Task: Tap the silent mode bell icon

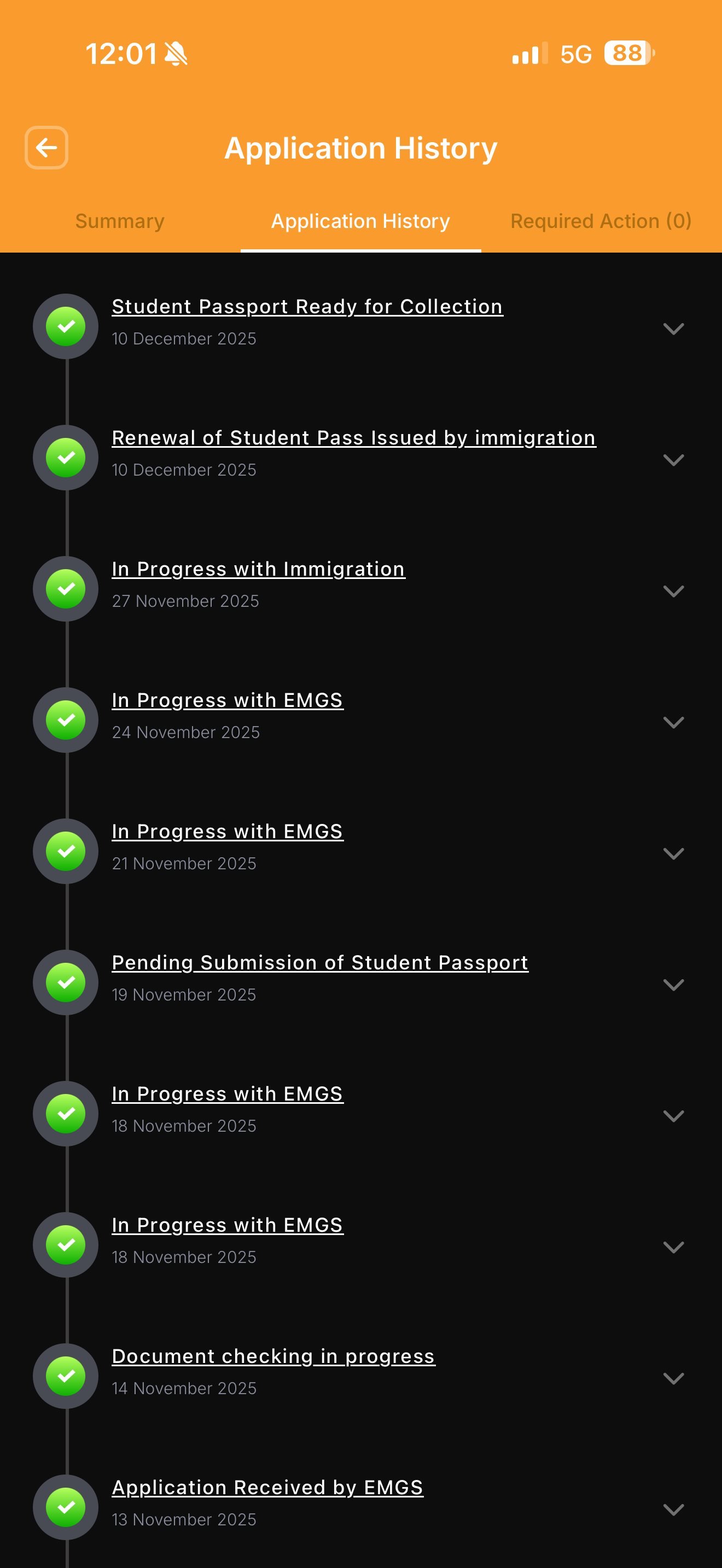Action: [x=176, y=54]
